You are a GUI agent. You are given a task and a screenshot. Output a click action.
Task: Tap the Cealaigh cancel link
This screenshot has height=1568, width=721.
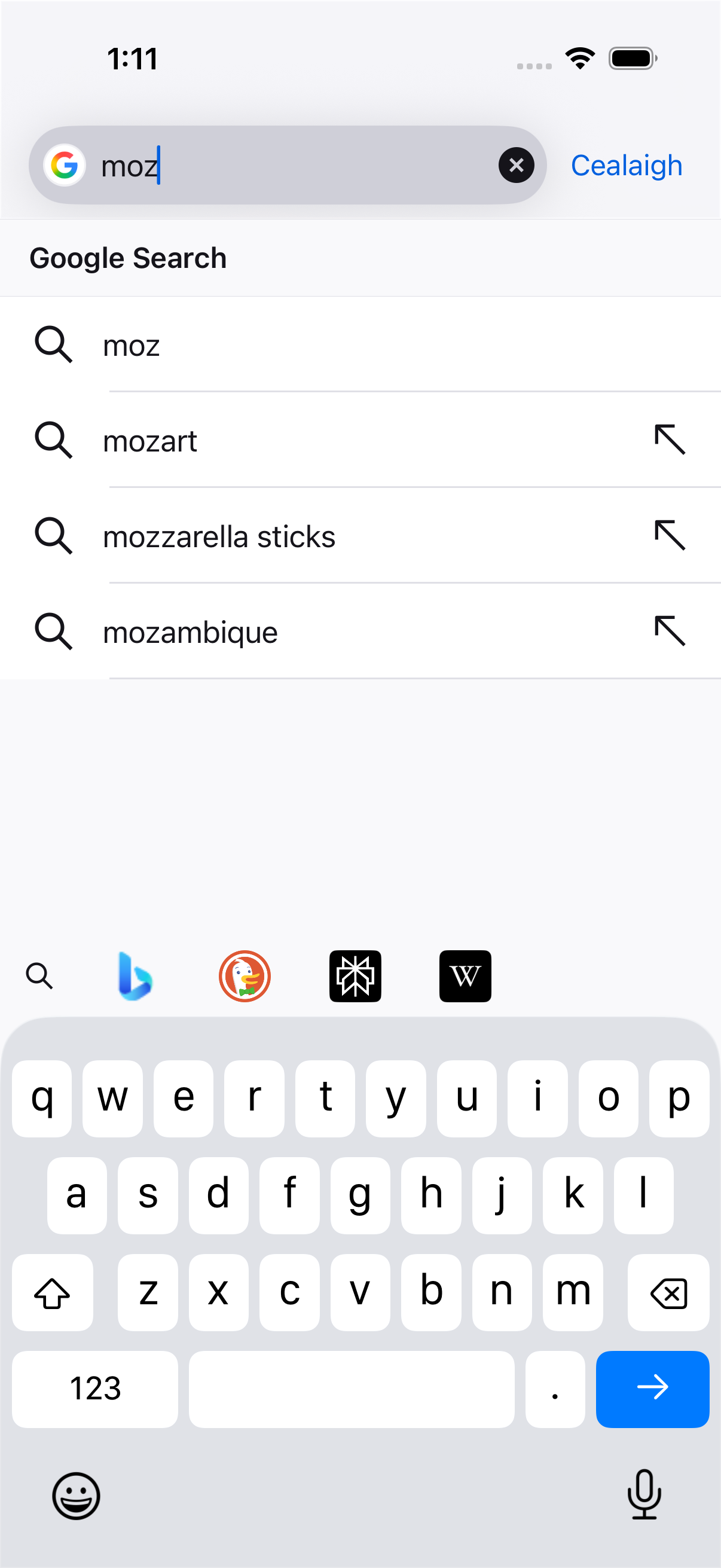[x=626, y=165]
